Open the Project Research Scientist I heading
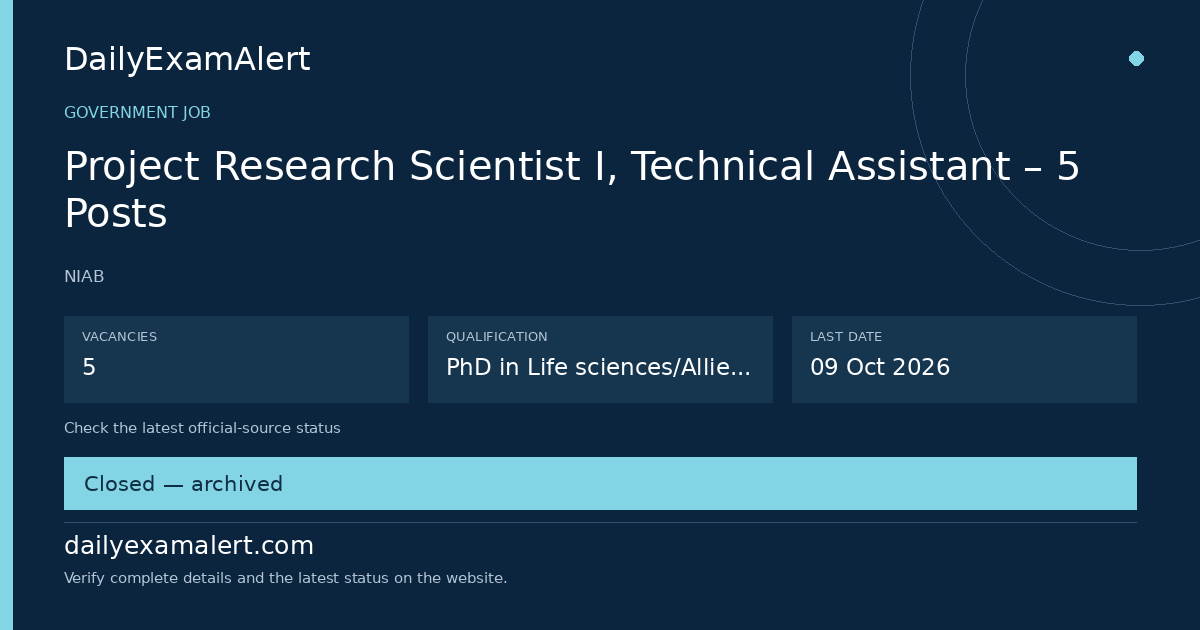The width and height of the screenshot is (1200, 630). coord(572,190)
